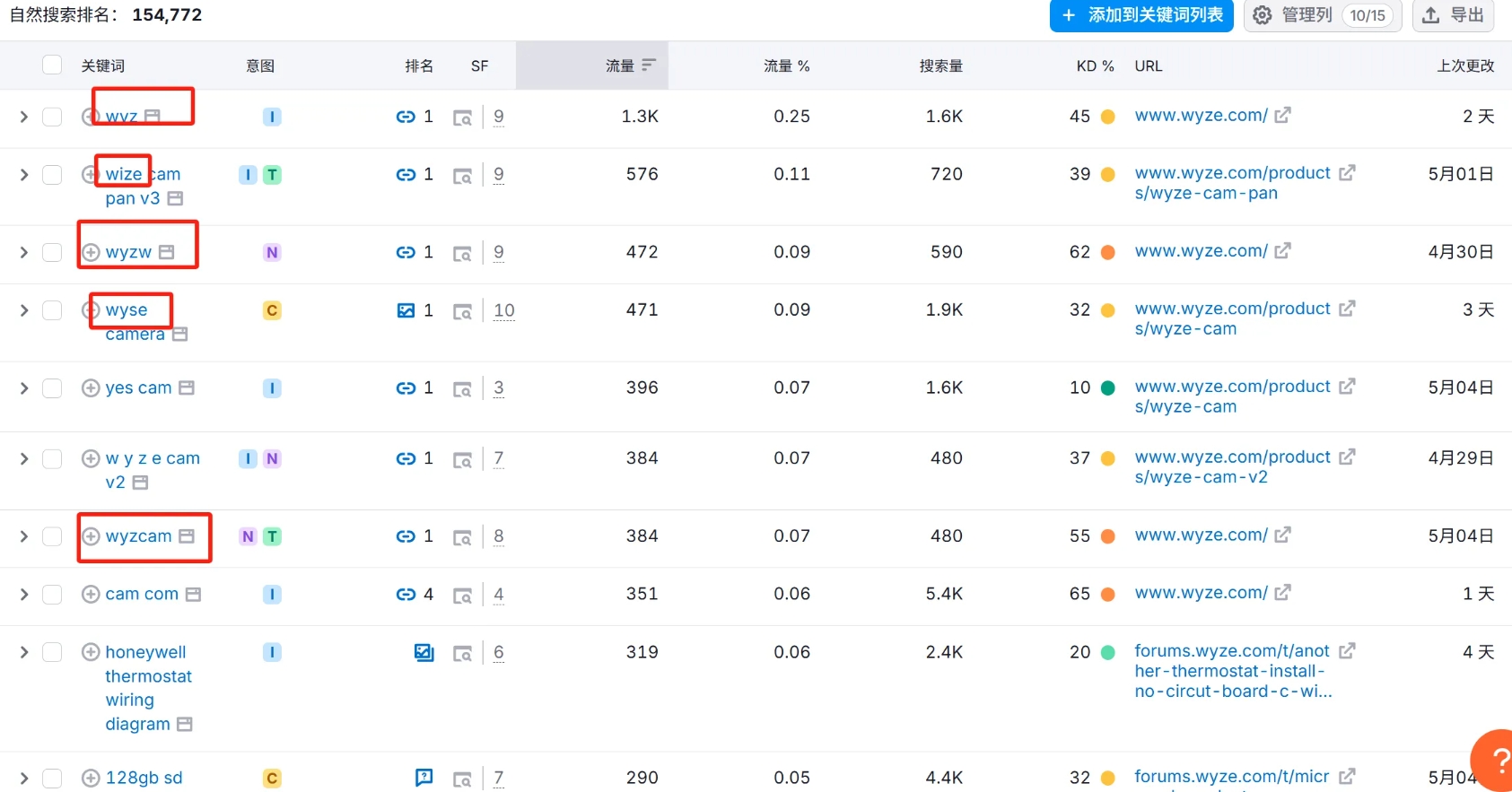
Task: Expand the wyse camera row
Action: tap(24, 310)
